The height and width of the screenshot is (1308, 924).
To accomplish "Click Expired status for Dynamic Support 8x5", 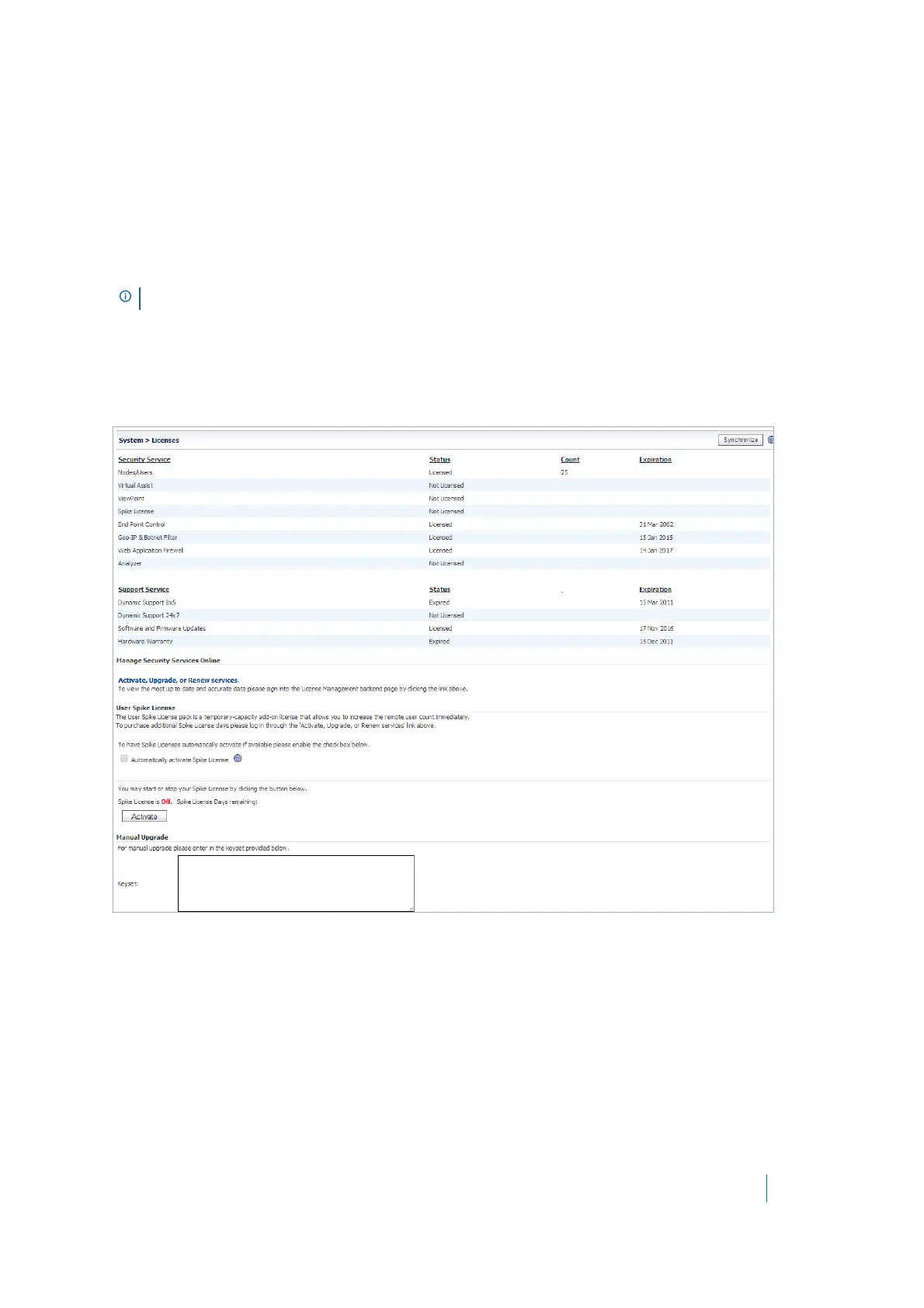I will 439,603.
